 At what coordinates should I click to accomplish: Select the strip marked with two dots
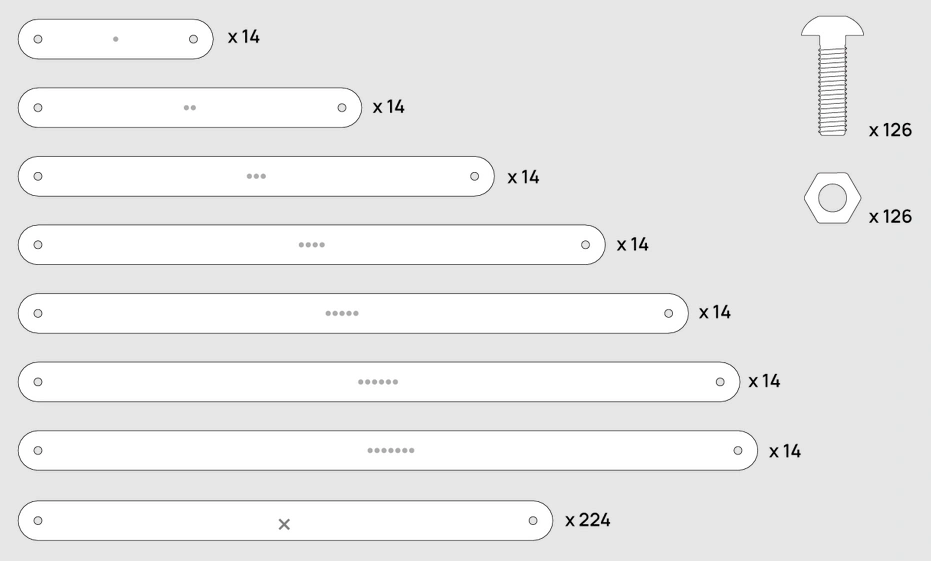190,107
